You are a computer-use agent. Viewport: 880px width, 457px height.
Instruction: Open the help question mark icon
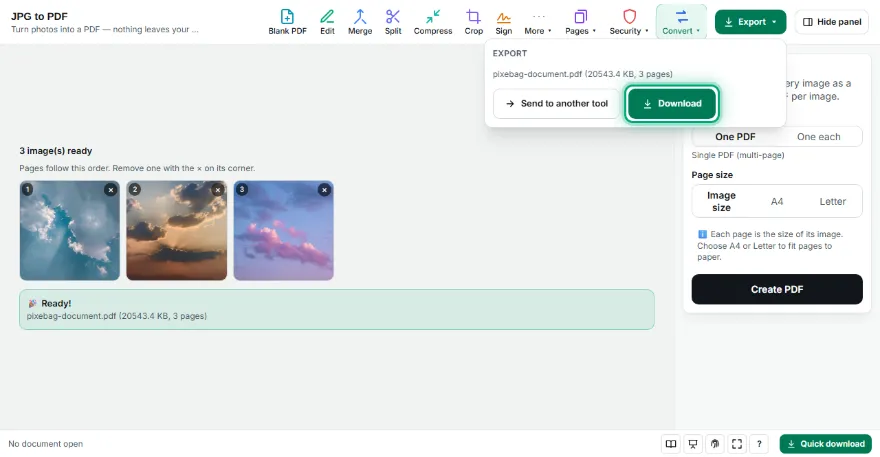pyautogui.click(x=759, y=444)
